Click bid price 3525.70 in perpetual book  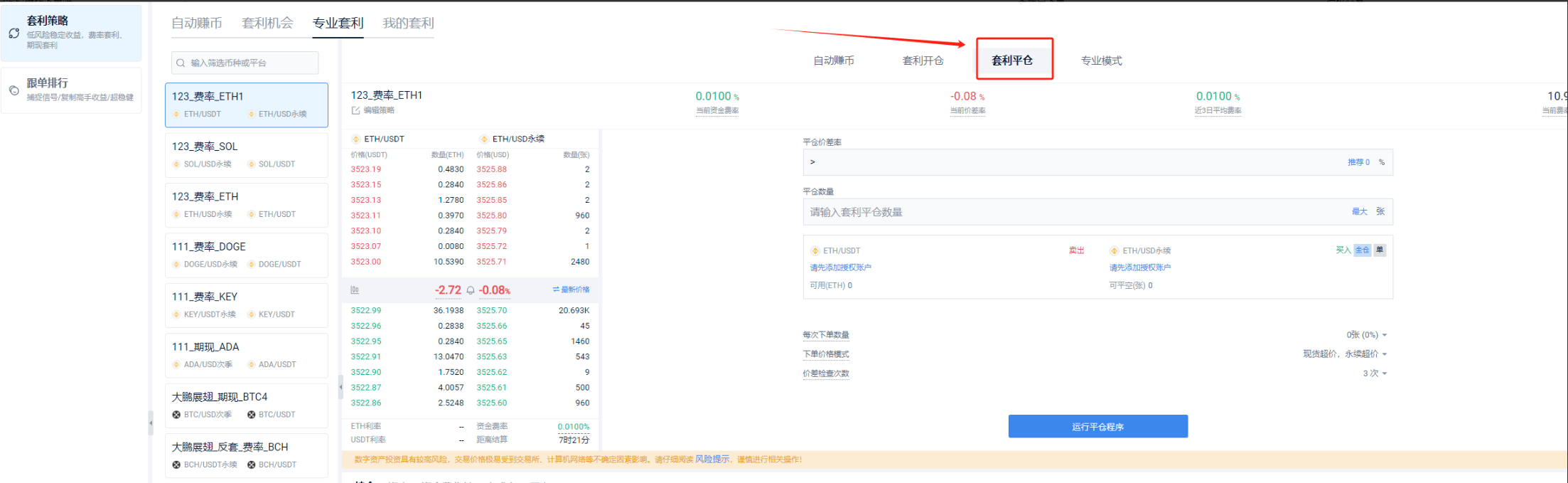coord(492,310)
